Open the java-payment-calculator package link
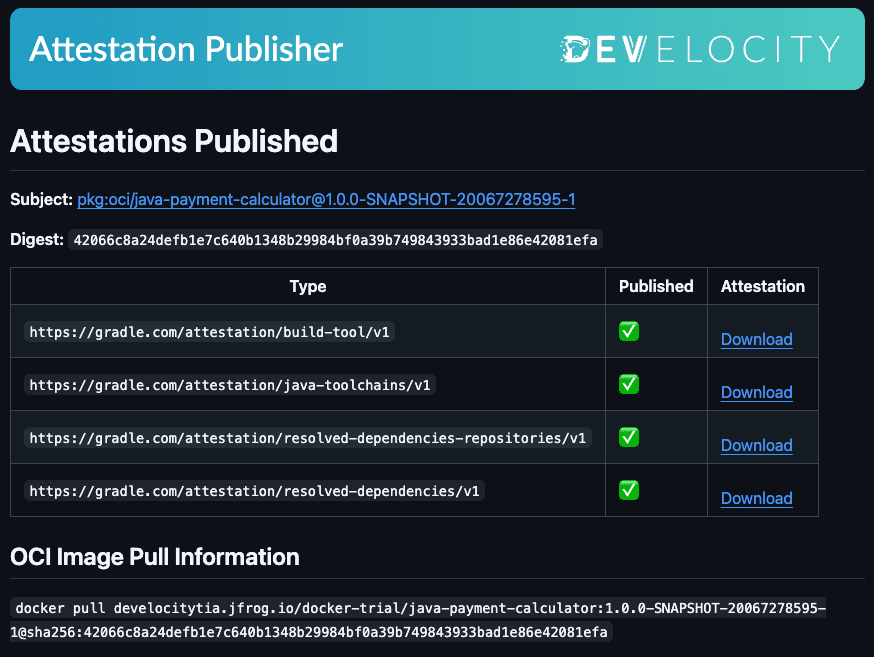 coord(326,200)
